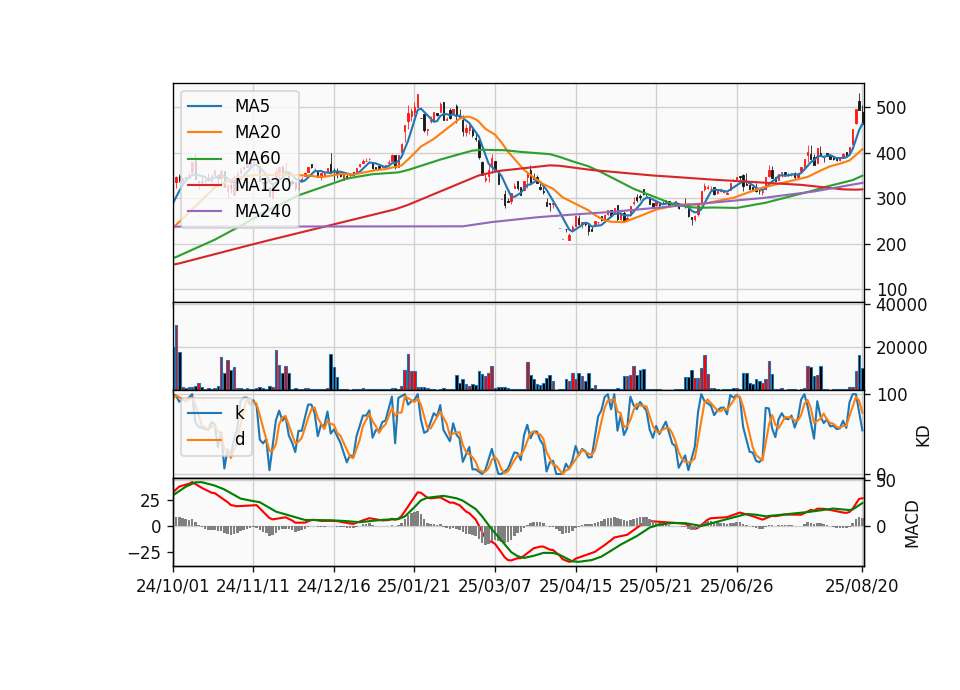Viewport: 960px width, 690px height.
Task: Click the 24/10/01 date axis label
Action: coord(173,586)
